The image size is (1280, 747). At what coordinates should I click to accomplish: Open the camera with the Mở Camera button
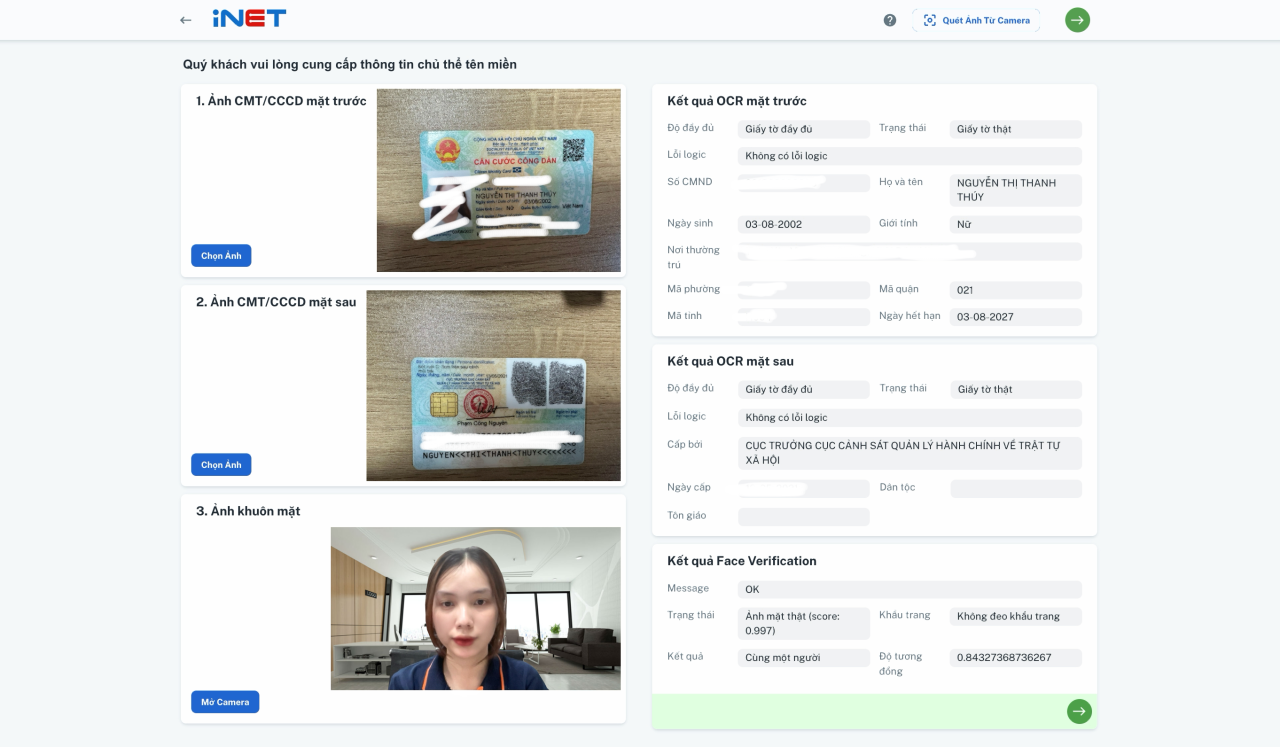225,702
